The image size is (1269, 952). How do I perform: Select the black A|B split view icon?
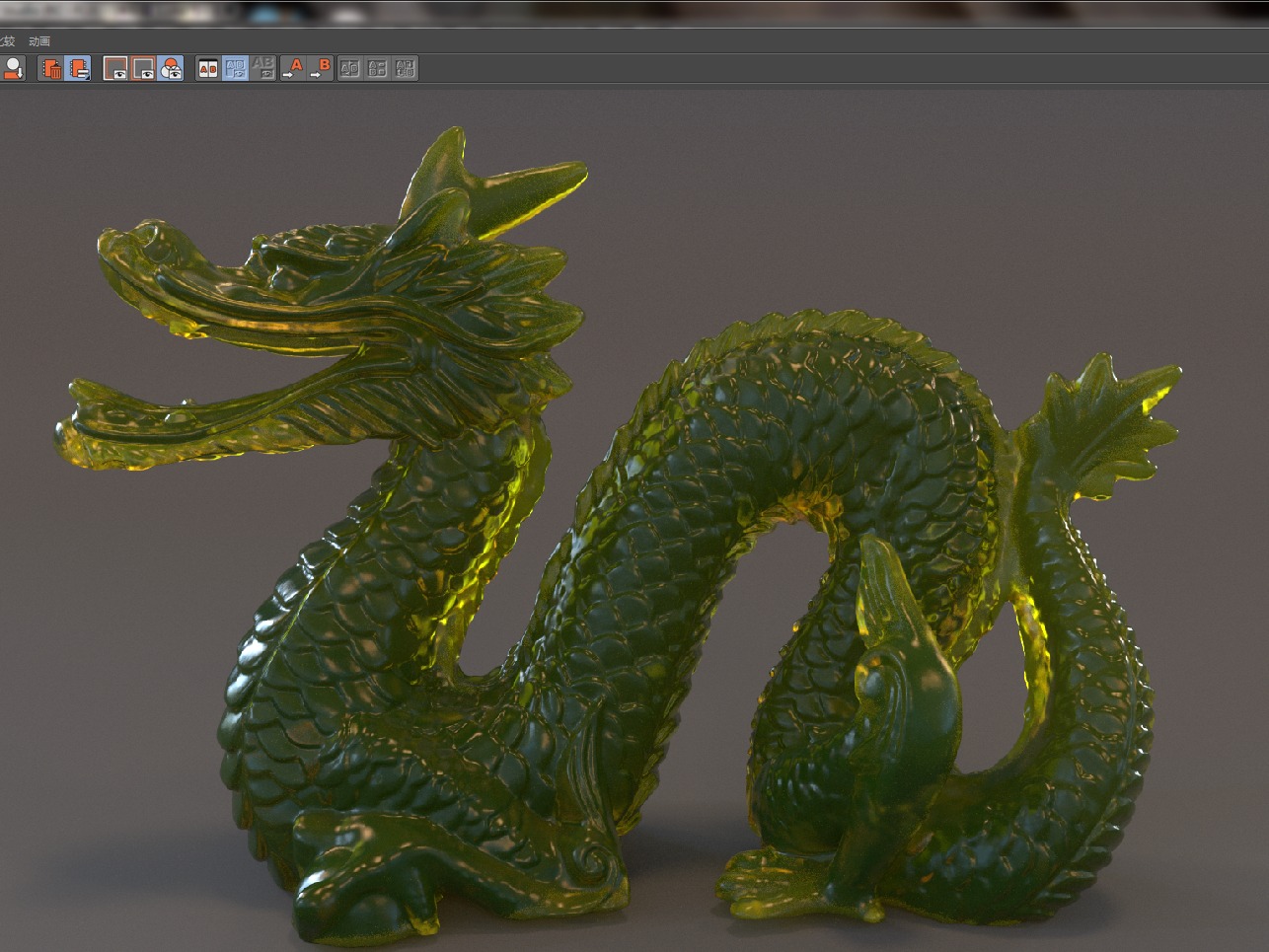click(206, 68)
